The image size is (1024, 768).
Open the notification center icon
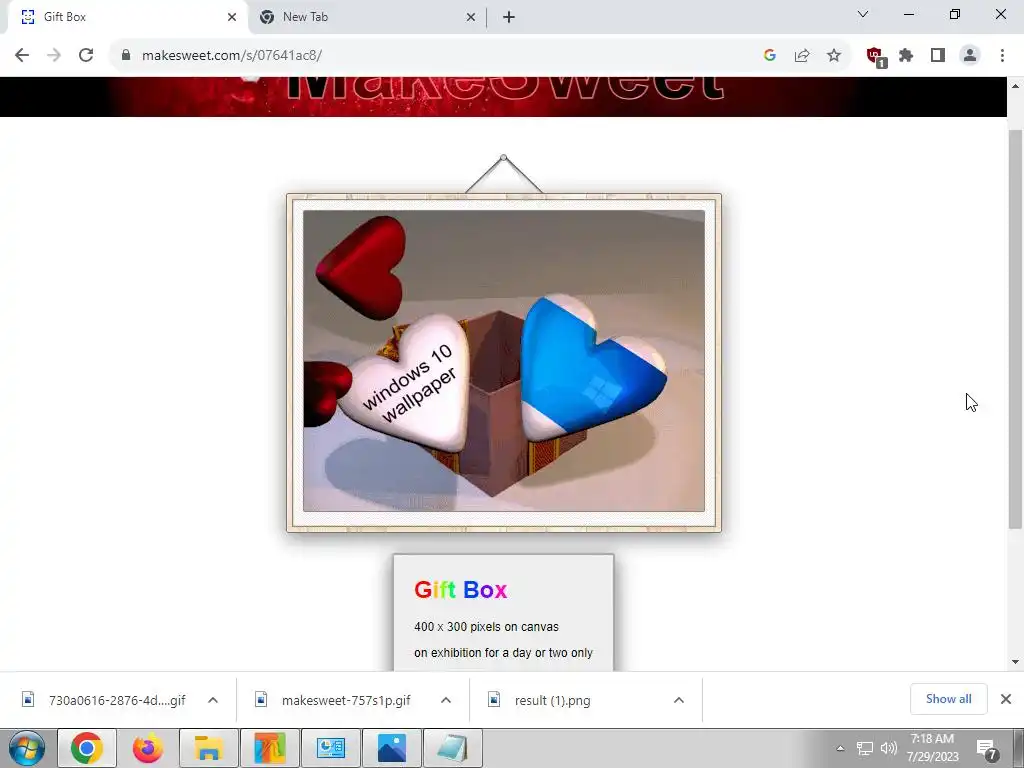(987, 749)
